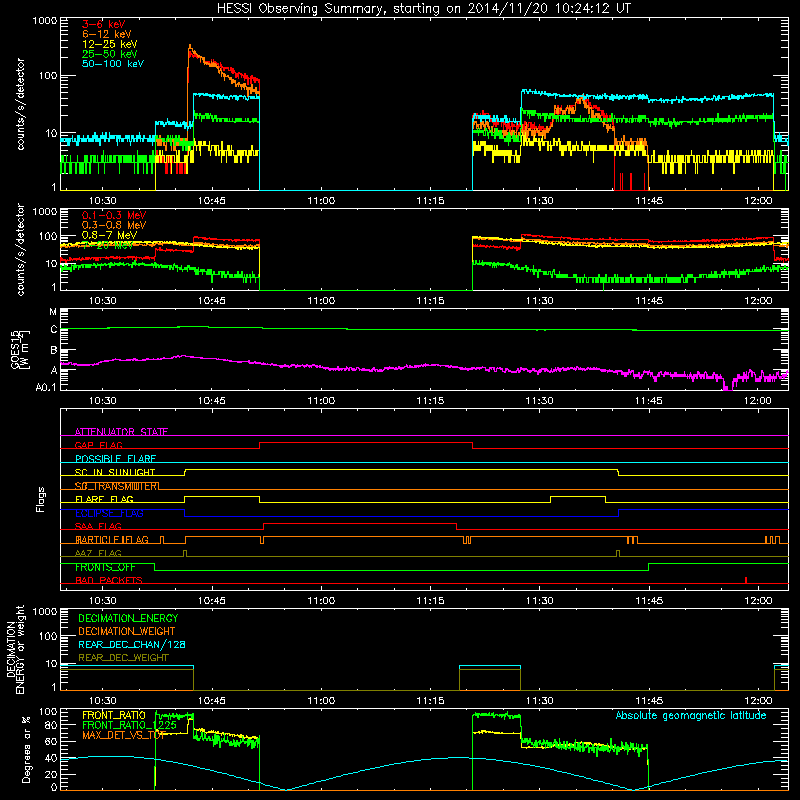800x800 pixels.
Task: Pick the 25-50 keV legend label
Action: tap(110, 54)
